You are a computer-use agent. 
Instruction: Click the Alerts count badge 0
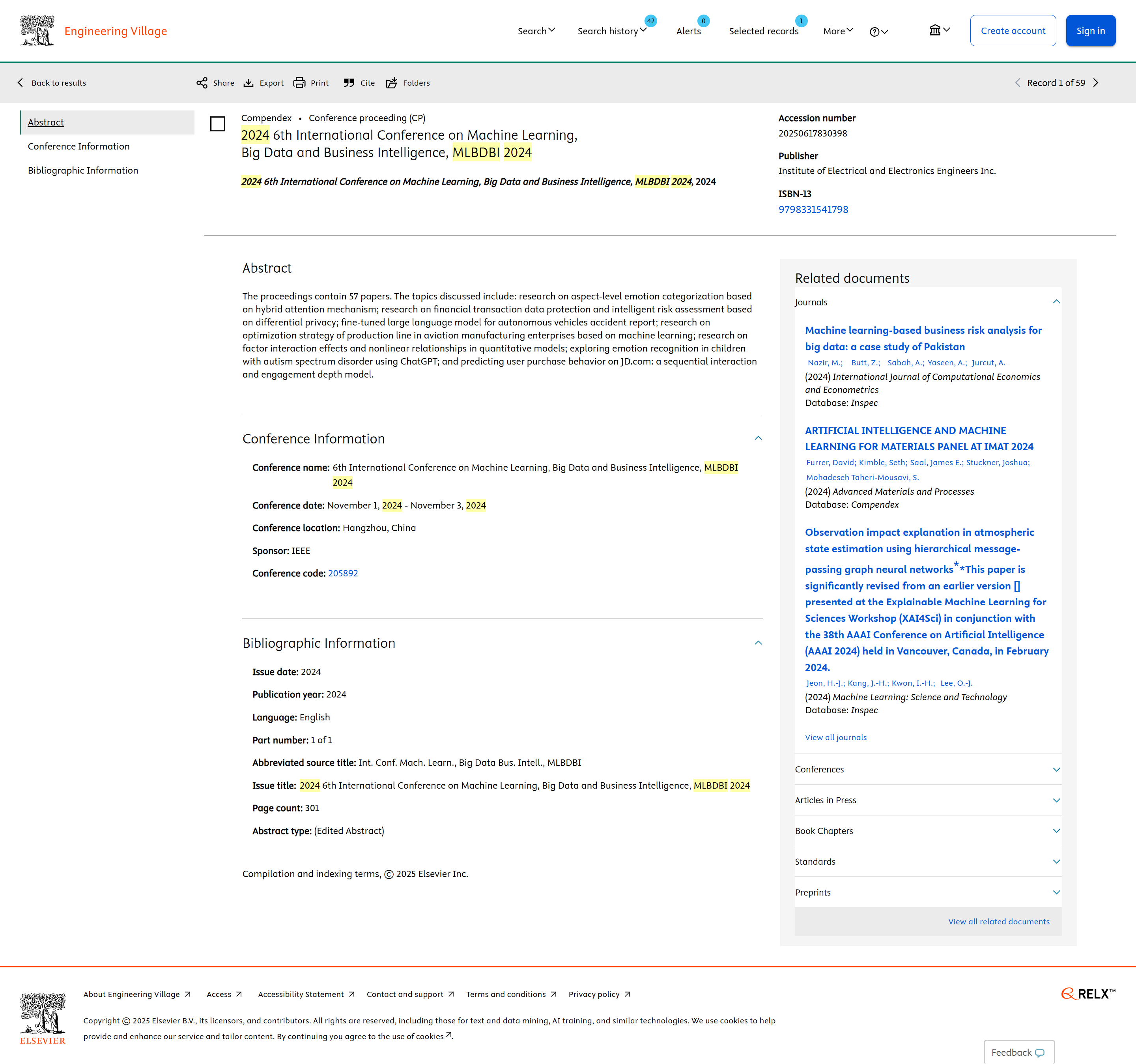[x=703, y=21]
